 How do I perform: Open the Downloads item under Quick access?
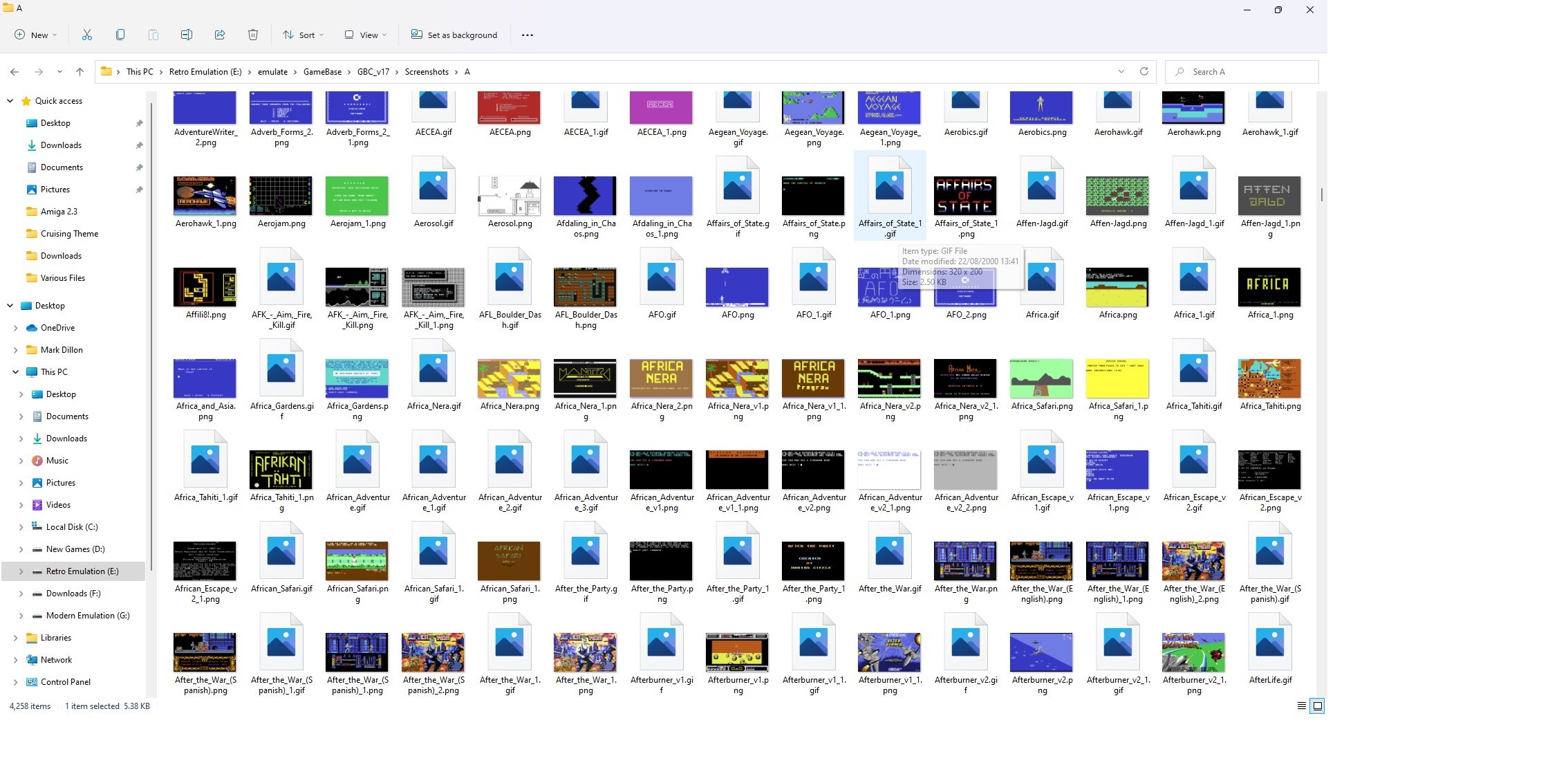(61, 145)
